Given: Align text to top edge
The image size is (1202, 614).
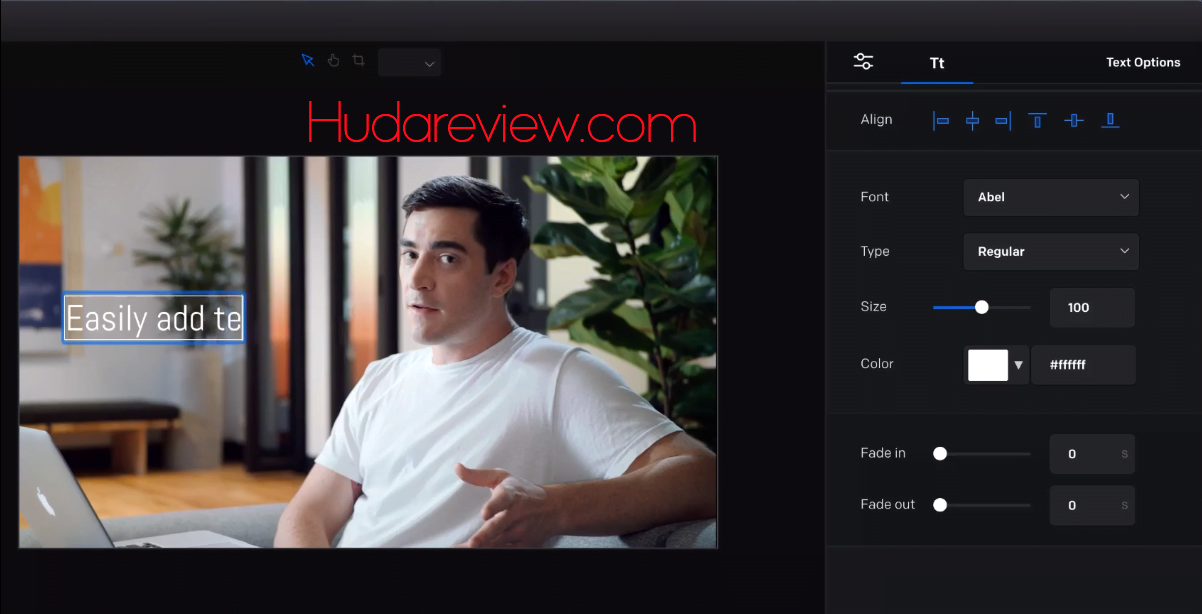Looking at the screenshot, I should (1038, 120).
